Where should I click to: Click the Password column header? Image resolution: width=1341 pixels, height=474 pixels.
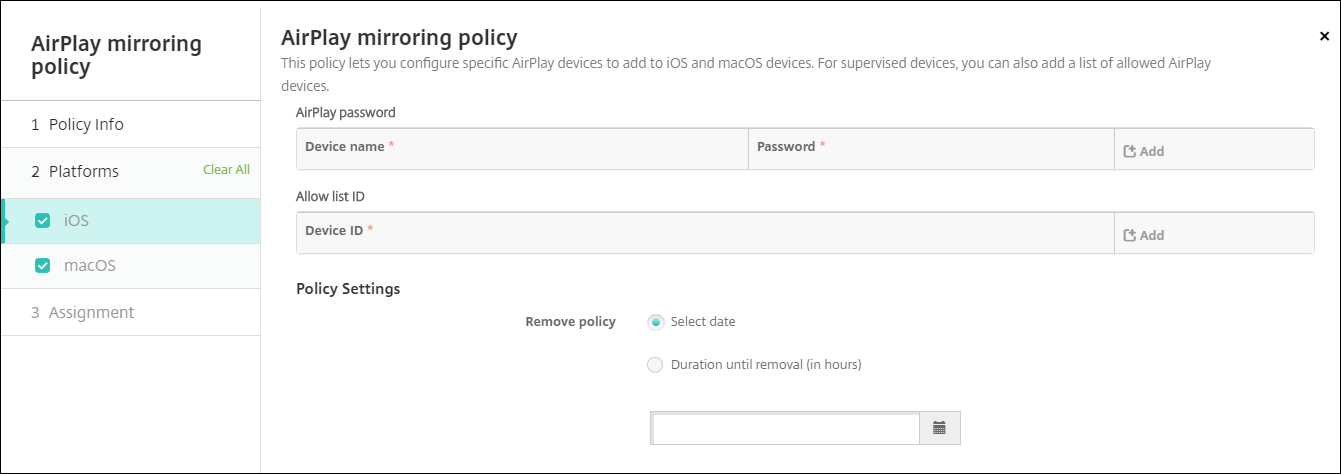[x=786, y=147]
